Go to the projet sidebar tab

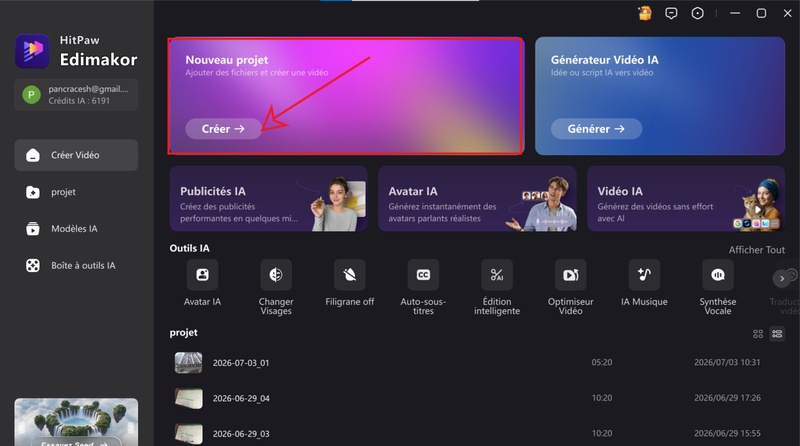coord(76,192)
